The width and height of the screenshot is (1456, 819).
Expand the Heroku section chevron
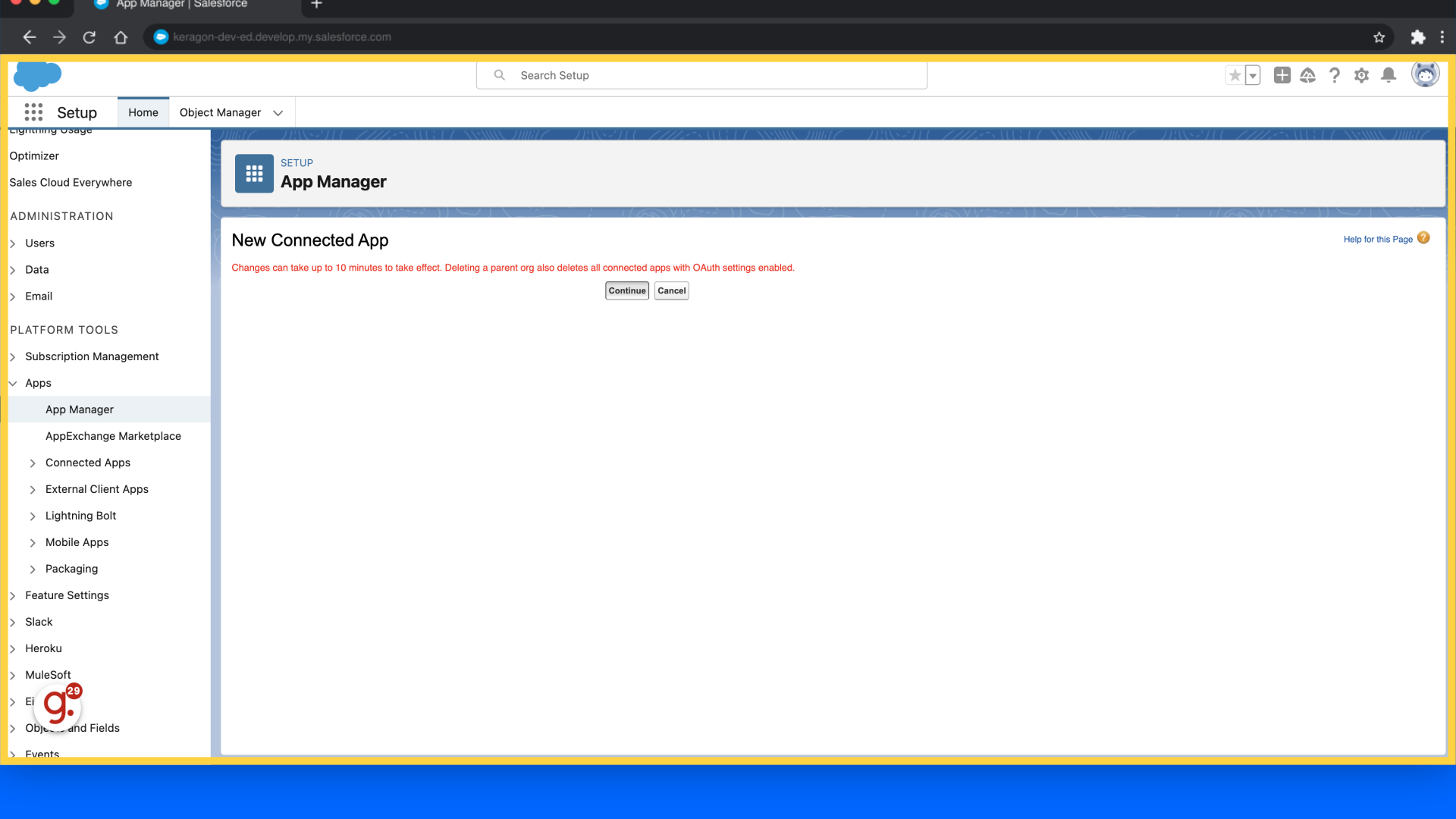pos(13,648)
